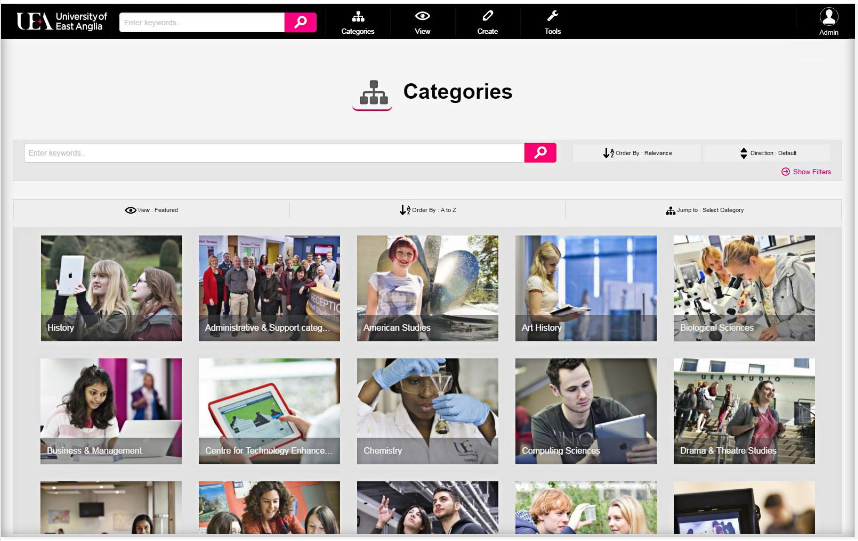Open the Order By A to Z selector
The width and height of the screenshot is (858, 541).
point(427,210)
